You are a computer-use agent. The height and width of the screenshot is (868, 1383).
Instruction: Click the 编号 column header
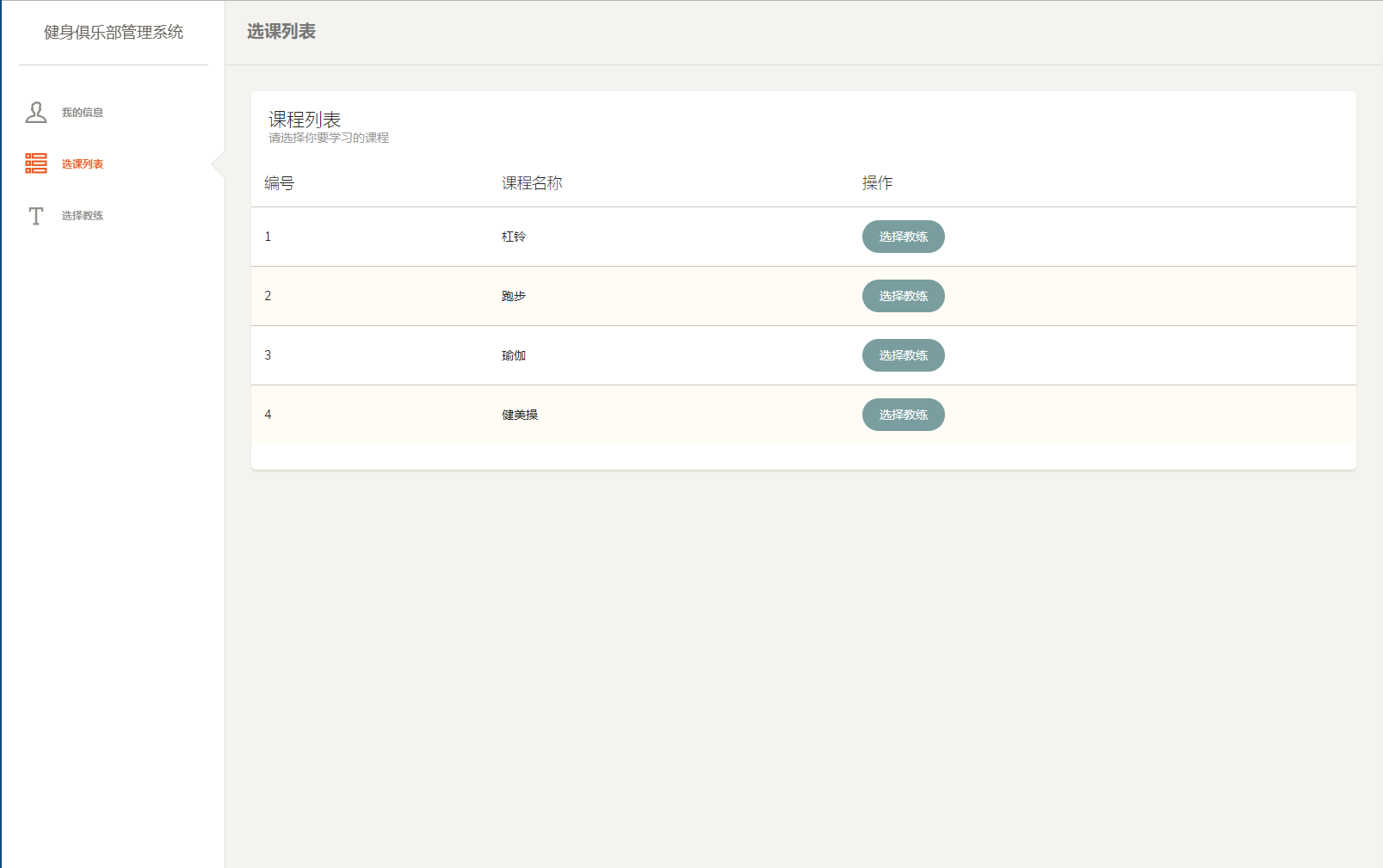click(279, 183)
